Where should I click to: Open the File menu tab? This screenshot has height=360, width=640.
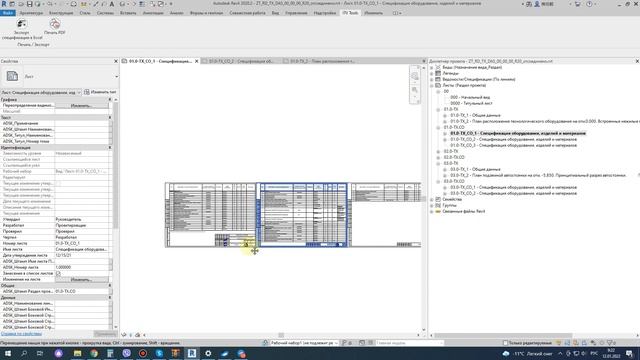click(7, 13)
